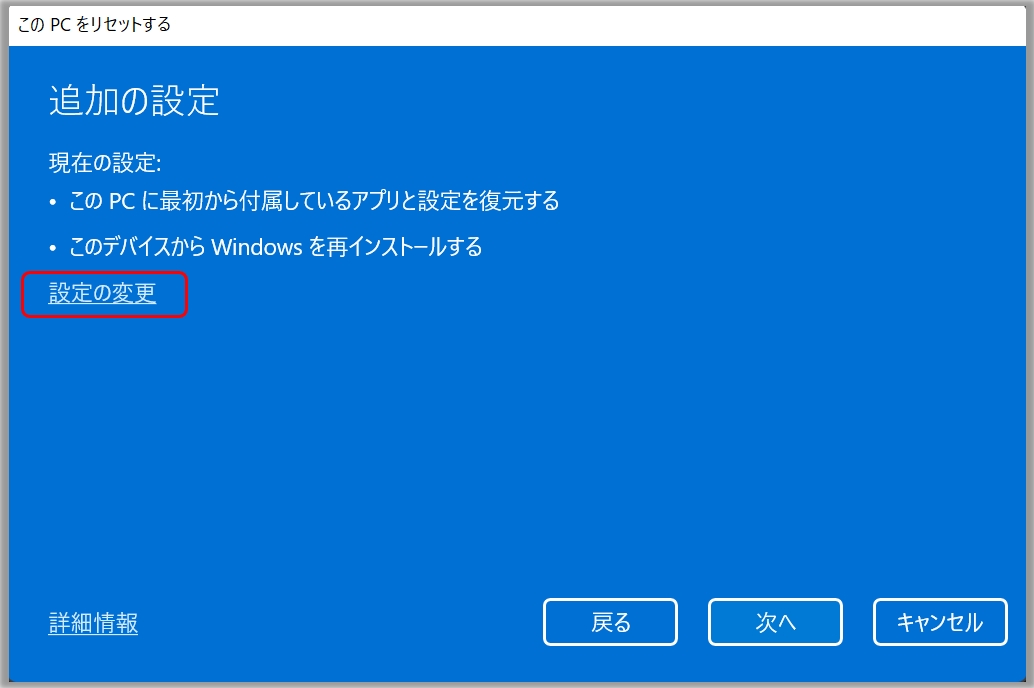Change settings via the link in the red outline
Image resolution: width=1034 pixels, height=688 pixels.
102,294
